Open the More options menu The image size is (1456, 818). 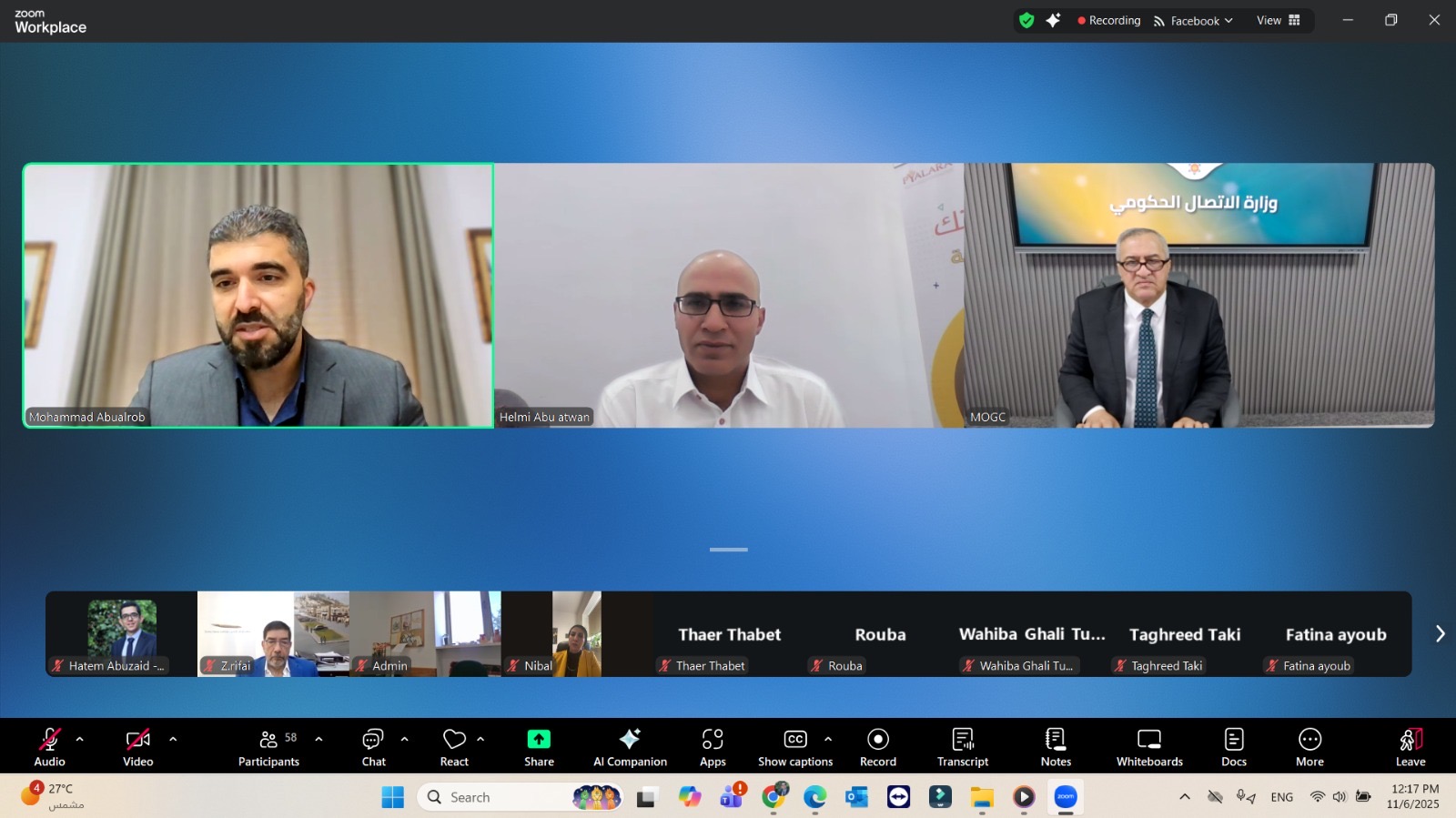(1309, 746)
